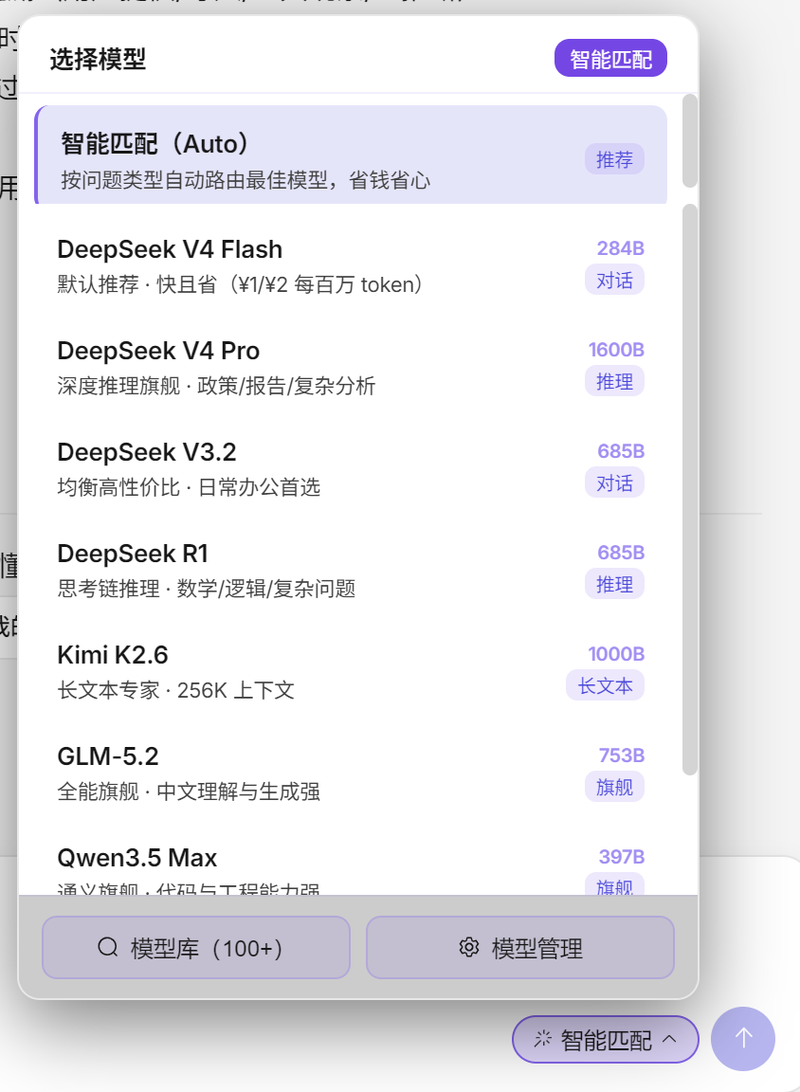The height and width of the screenshot is (1092, 800).
Task: Select Kimi K2.6 model
Action: [x=351, y=671]
